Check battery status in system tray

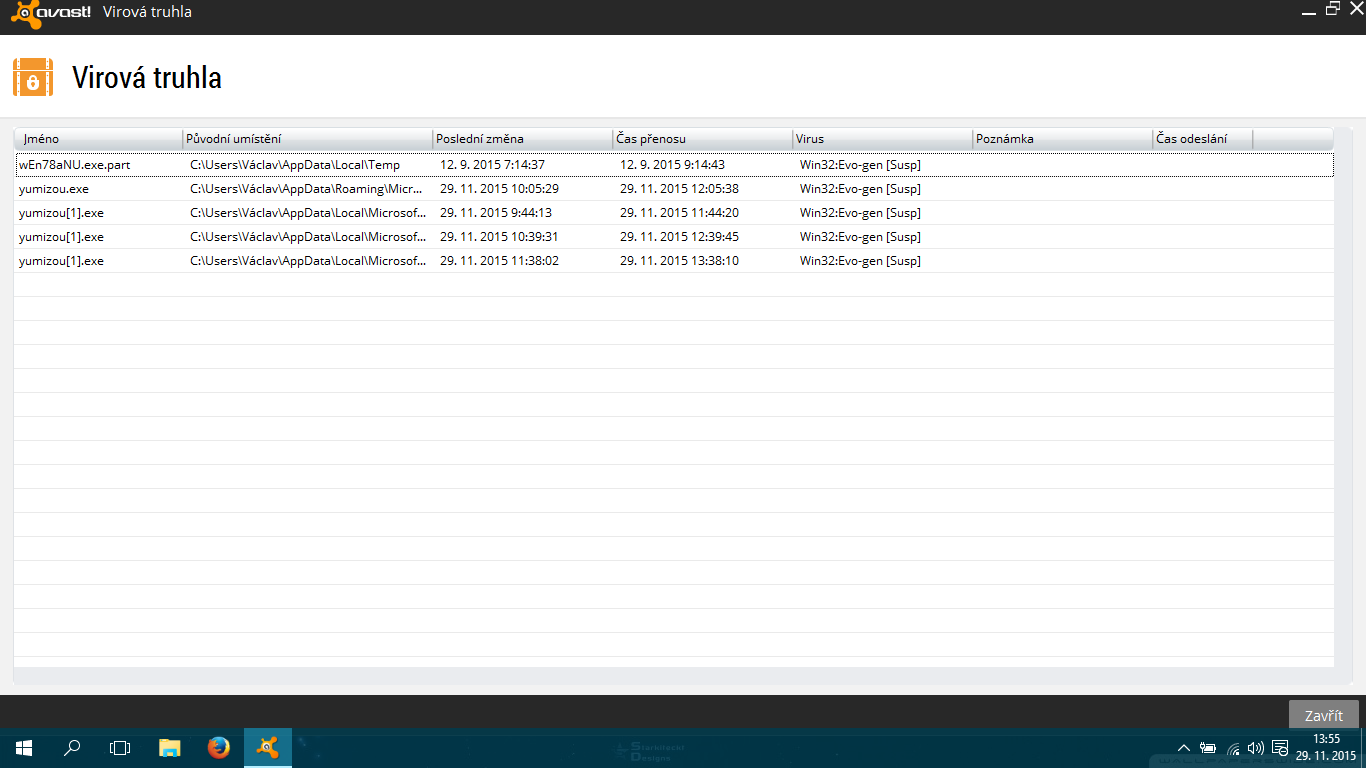point(1208,748)
